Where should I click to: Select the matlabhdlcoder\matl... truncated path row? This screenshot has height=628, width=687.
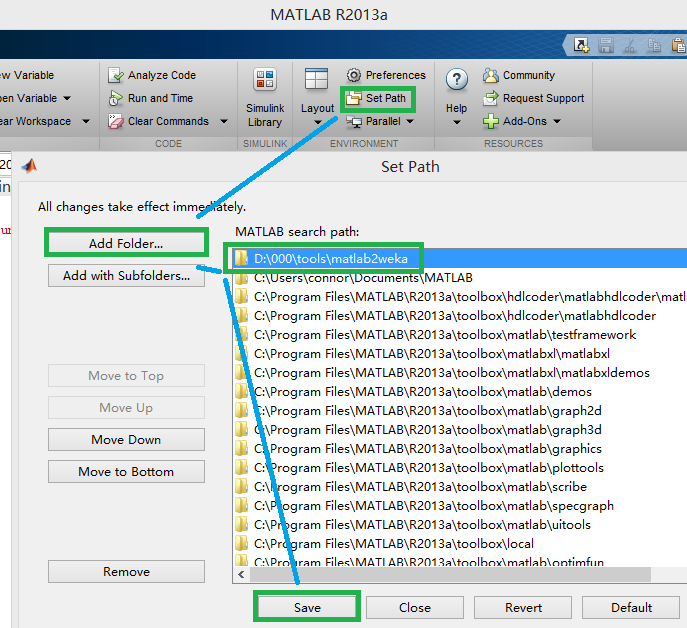pyautogui.click(x=460, y=297)
